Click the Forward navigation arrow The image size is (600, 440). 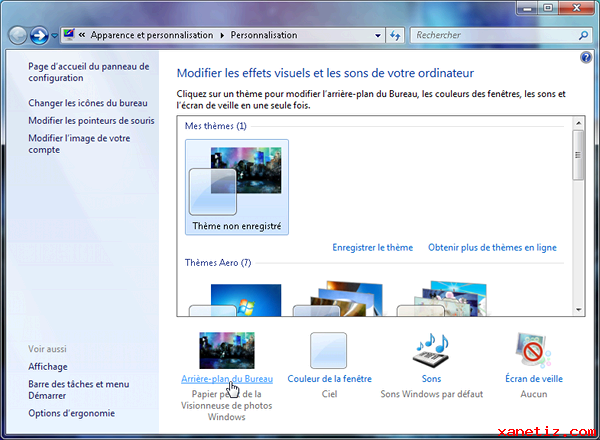click(39, 36)
